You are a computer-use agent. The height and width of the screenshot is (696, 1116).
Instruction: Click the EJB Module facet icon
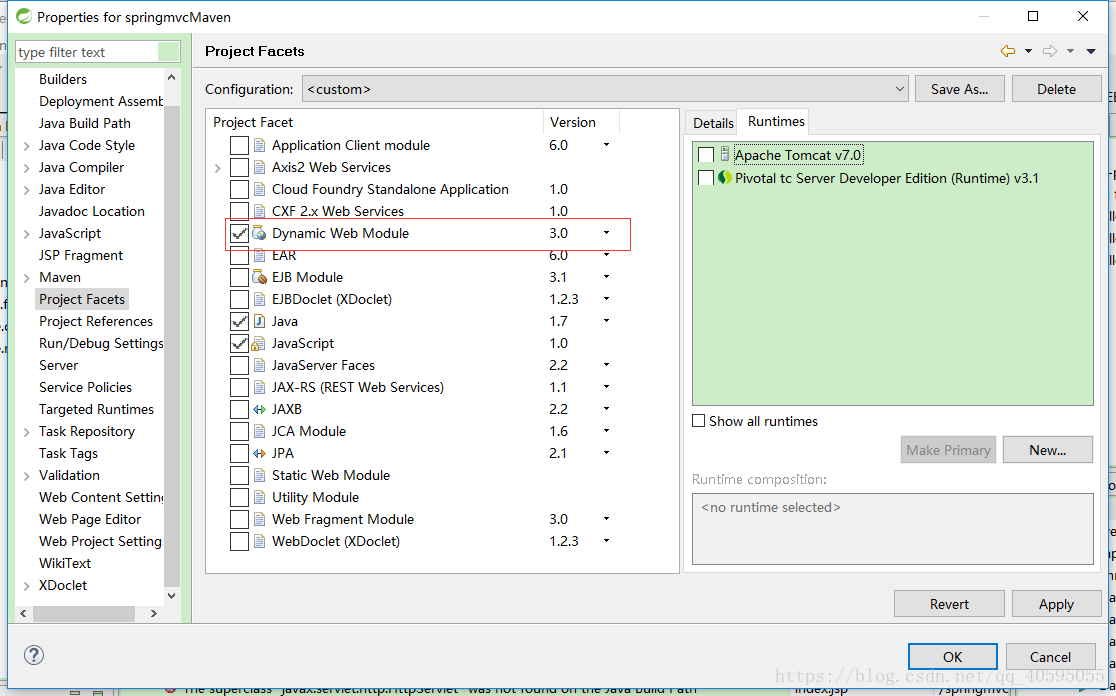pos(259,278)
